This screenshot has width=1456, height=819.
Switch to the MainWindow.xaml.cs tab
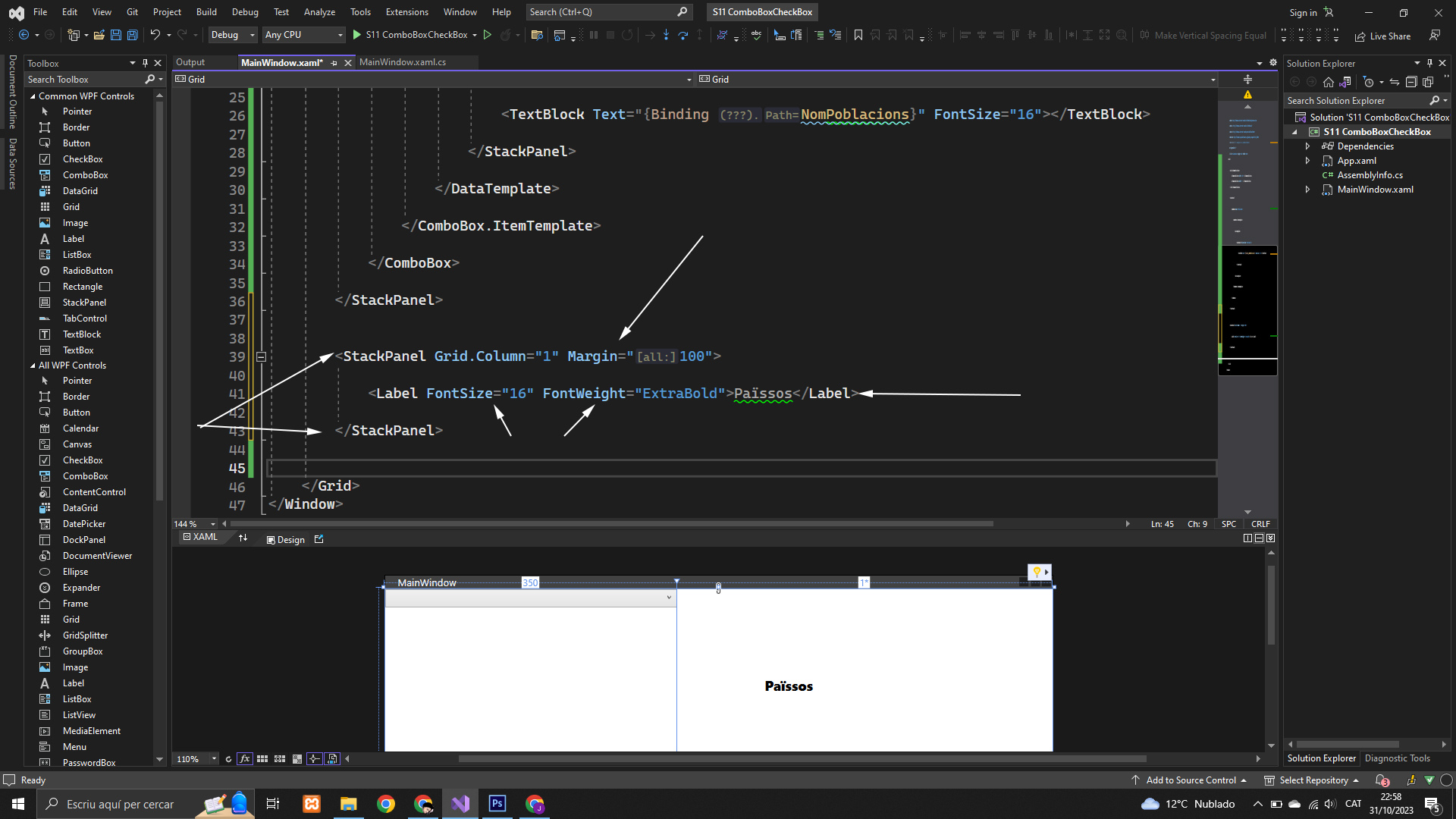[402, 62]
